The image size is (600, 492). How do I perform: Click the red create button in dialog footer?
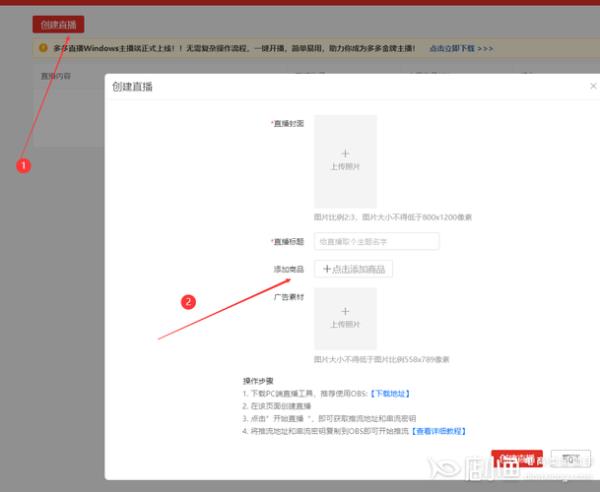tap(517, 459)
